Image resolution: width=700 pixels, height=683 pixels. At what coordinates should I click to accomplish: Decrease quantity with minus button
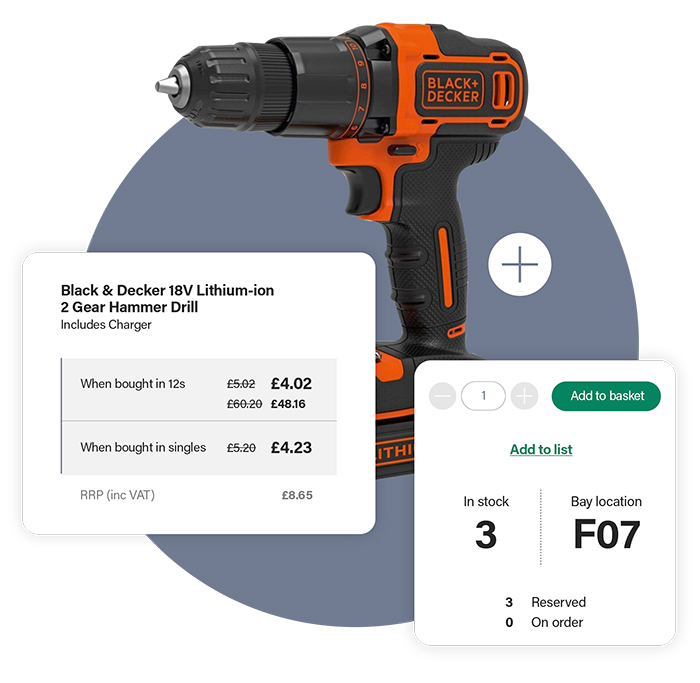coord(442,396)
